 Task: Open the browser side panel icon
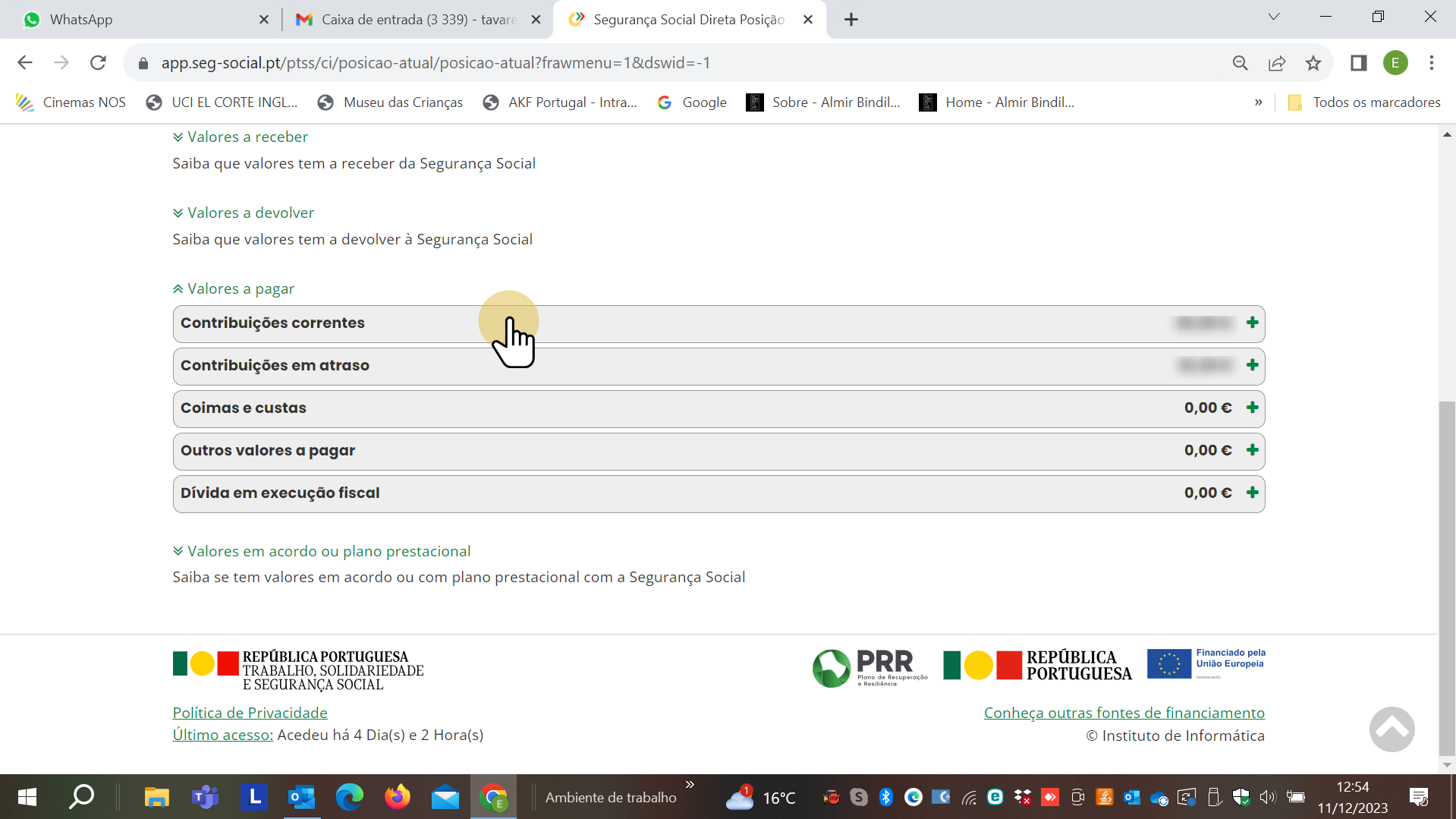[1358, 63]
